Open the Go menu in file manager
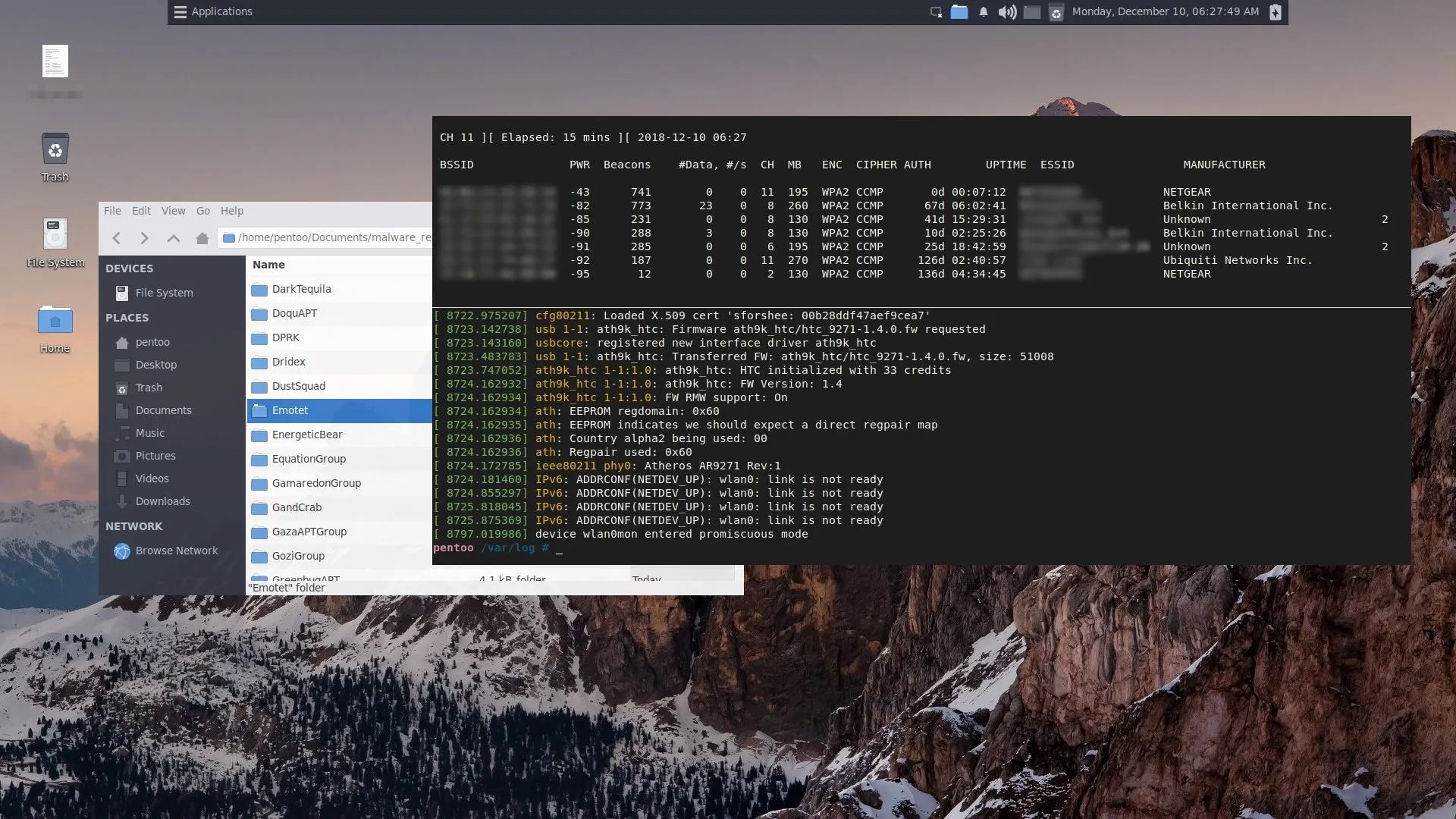Image resolution: width=1456 pixels, height=819 pixels. (203, 211)
